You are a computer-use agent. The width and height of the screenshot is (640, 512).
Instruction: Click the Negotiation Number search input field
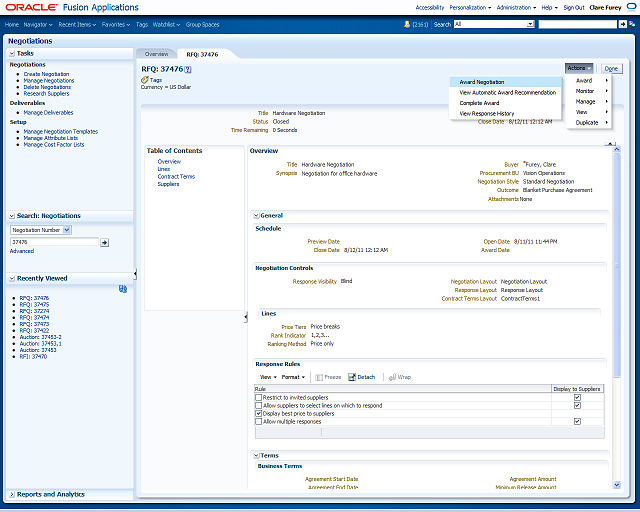click(54, 242)
